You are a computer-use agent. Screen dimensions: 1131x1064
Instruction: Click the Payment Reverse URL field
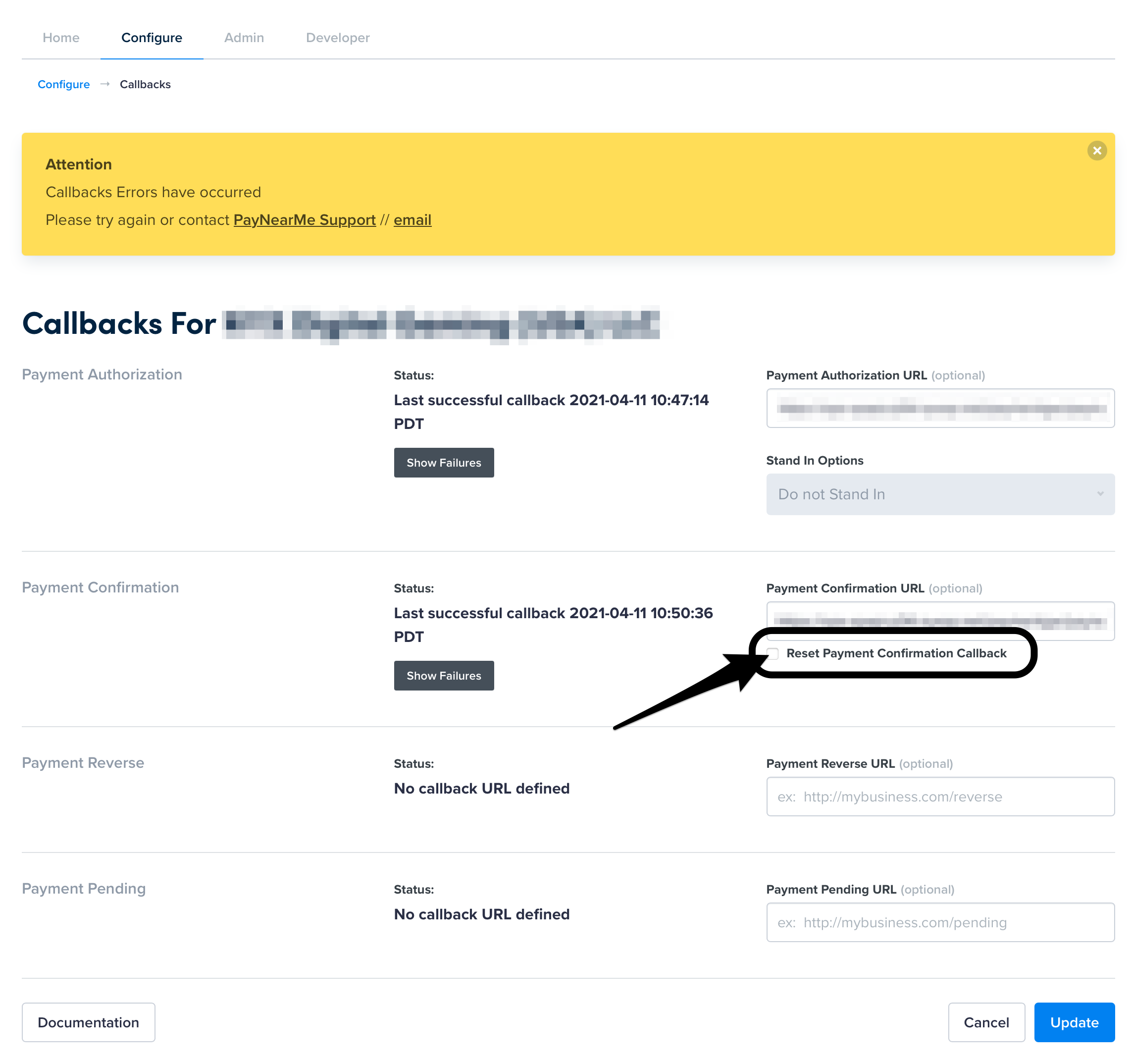pyautogui.click(x=940, y=797)
